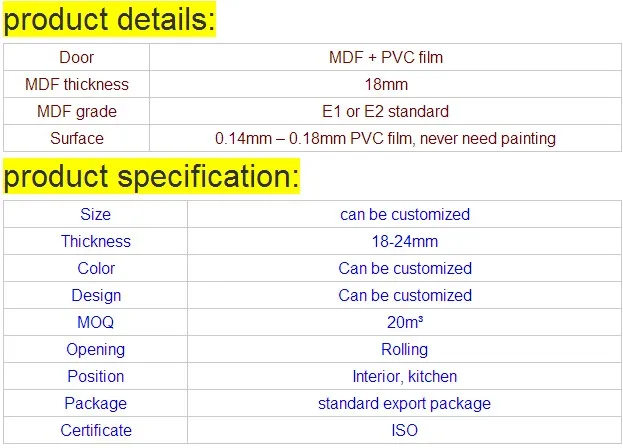Select the 'MDF thickness' row label
The width and height of the screenshot is (623, 448).
(77, 84)
